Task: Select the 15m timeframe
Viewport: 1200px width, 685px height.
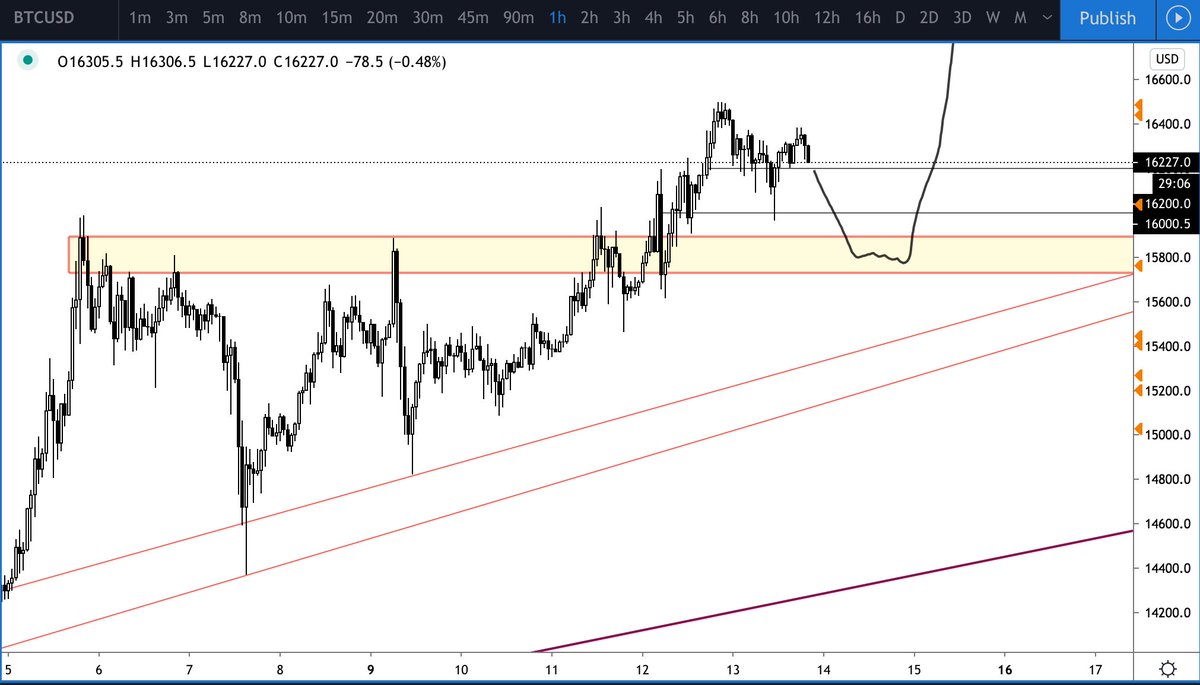Action: [337, 18]
